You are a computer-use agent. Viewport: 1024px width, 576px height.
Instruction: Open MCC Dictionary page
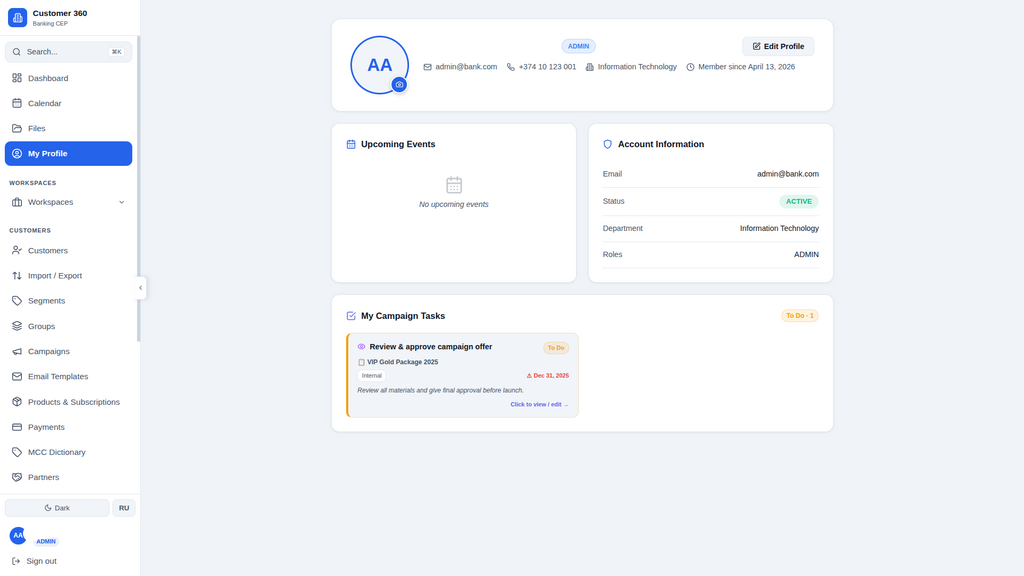coord(69,452)
